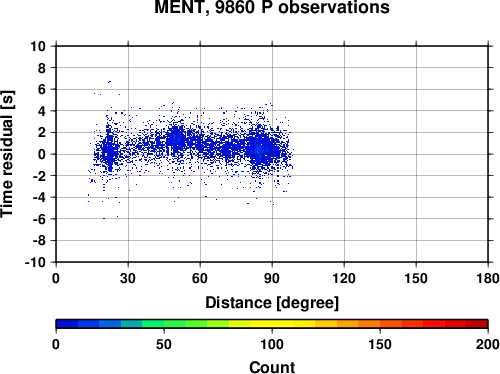Screen dimensions: 500x374
Task: Click the Time residual [s] axis label
Action: click(x=7, y=154)
